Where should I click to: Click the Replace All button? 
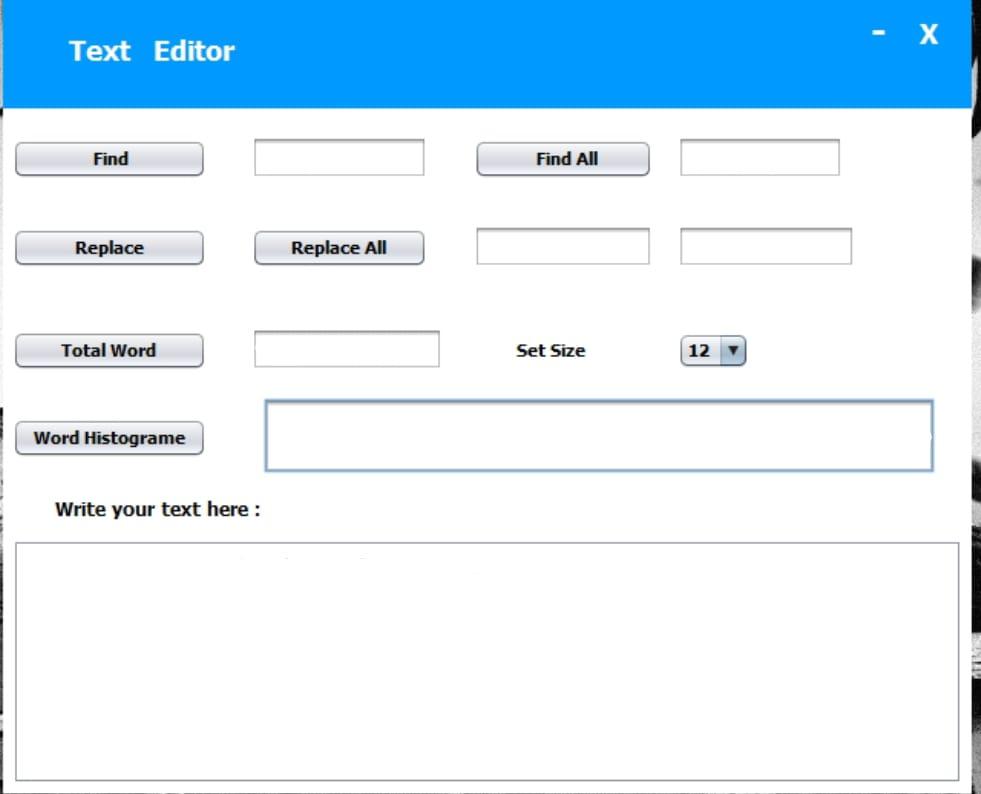(338, 247)
